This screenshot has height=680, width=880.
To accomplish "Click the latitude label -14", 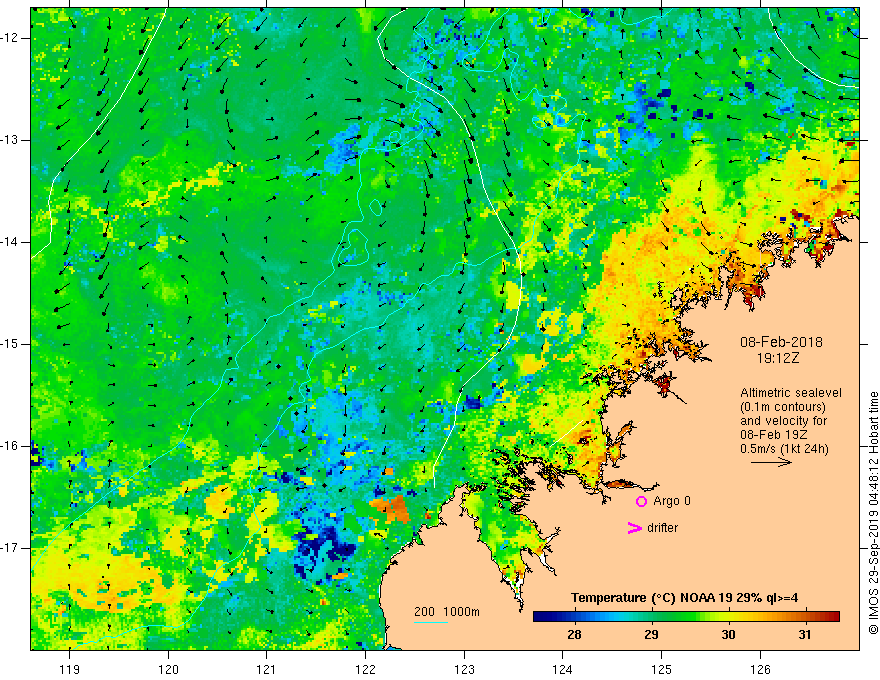I will [10, 242].
